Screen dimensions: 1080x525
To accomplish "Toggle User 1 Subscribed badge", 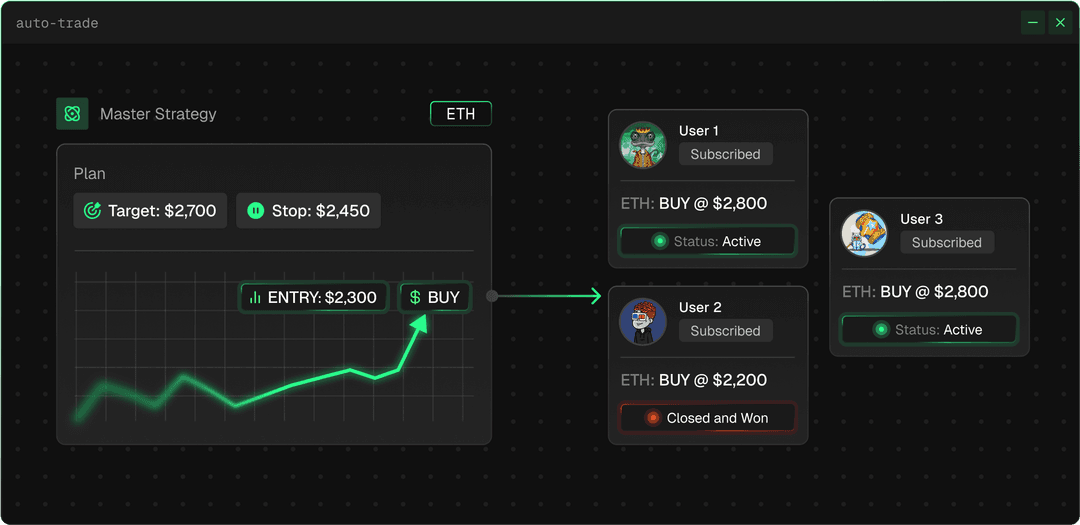I will (x=725, y=155).
